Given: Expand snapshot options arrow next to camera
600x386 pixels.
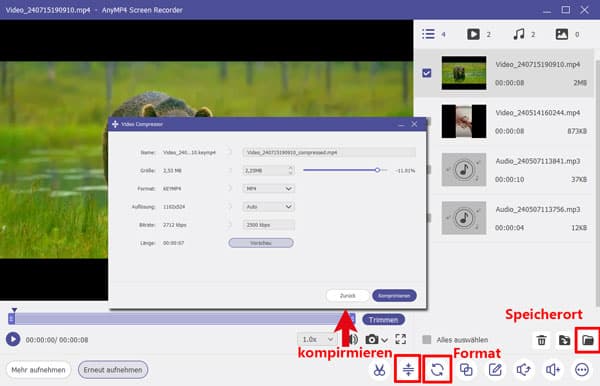Looking at the screenshot, I should [x=385, y=340].
